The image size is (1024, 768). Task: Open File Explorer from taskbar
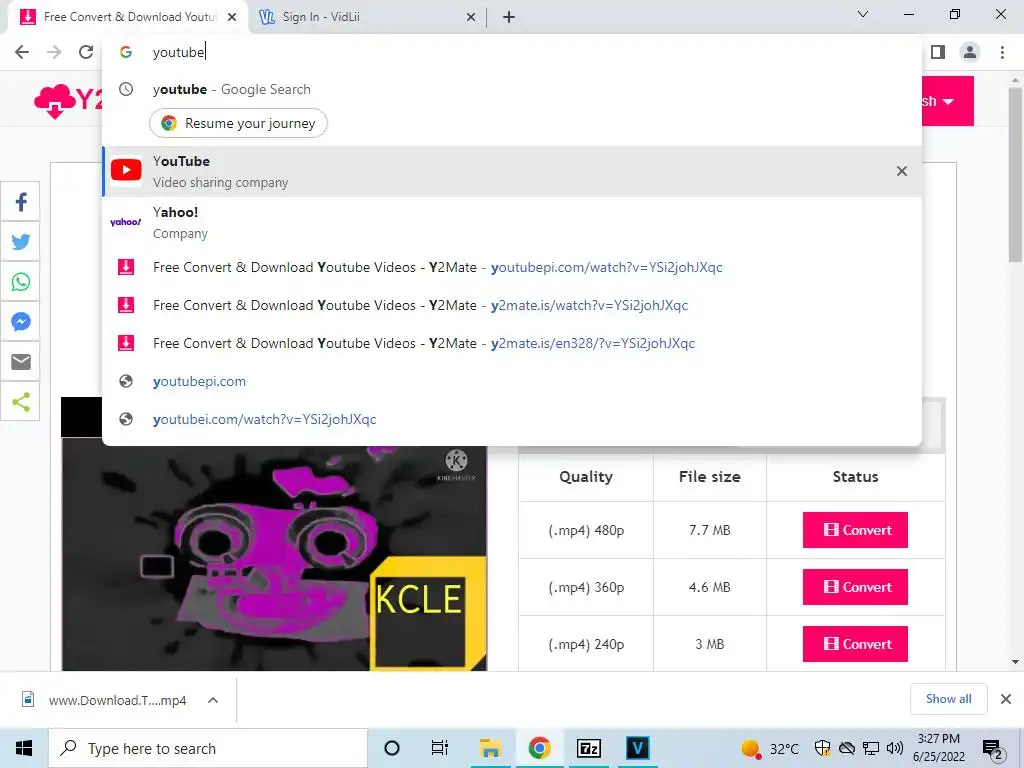pos(490,748)
